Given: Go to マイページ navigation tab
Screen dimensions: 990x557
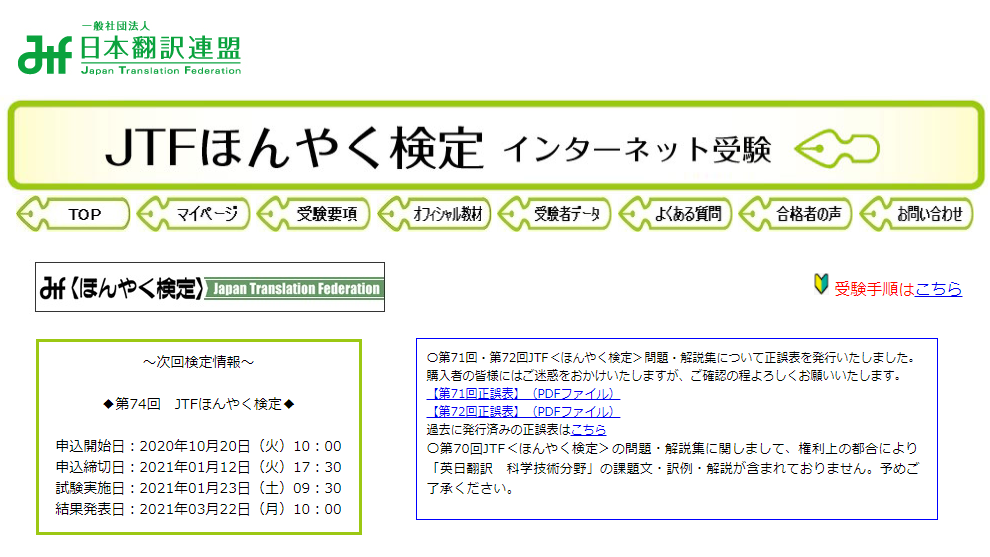Looking at the screenshot, I should click(194, 214).
